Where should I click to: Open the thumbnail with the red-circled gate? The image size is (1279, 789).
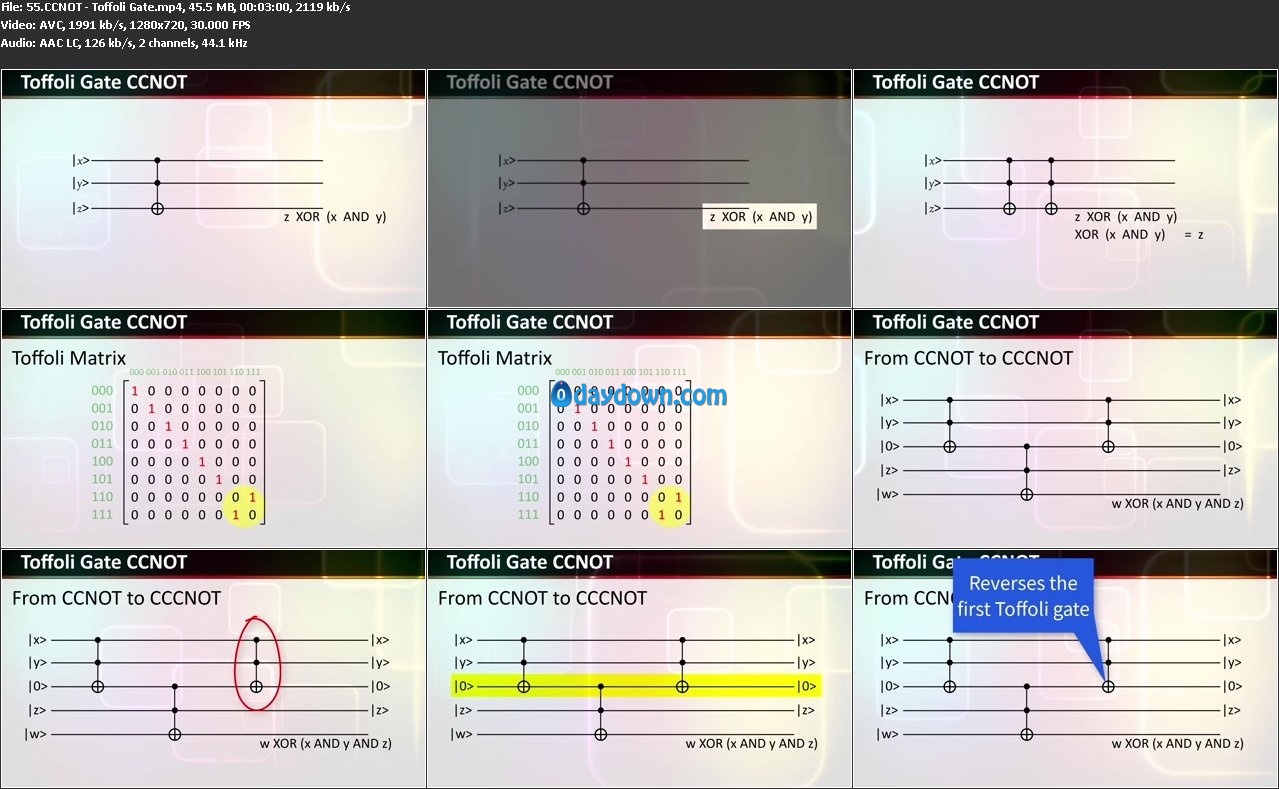[x=213, y=668]
